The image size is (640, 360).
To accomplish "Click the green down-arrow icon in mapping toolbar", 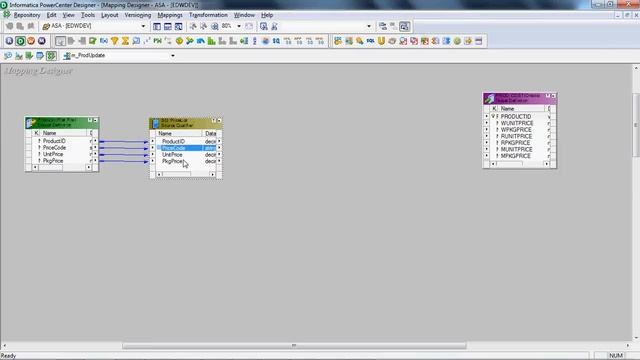I will [29, 56].
